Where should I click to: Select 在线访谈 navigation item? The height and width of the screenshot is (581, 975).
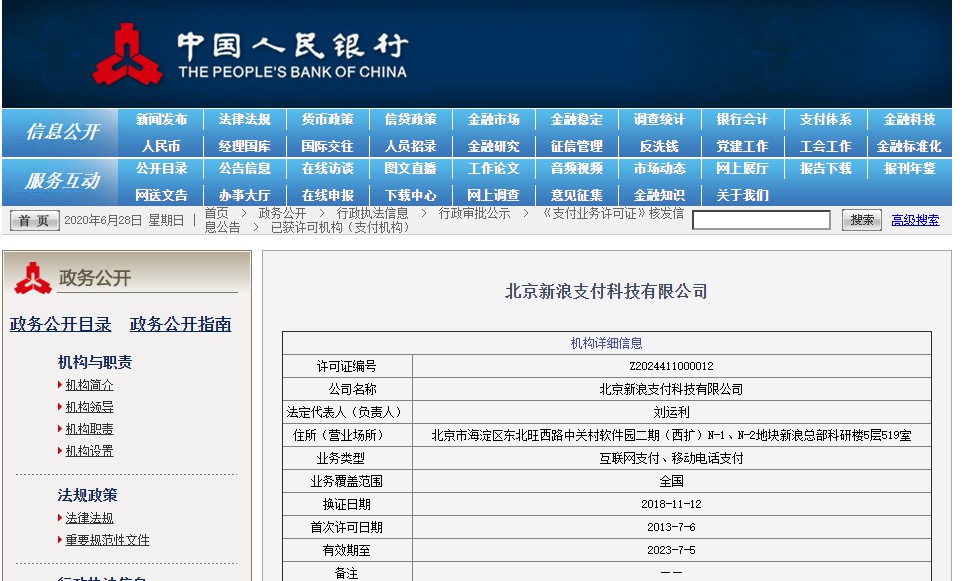tap(327, 169)
